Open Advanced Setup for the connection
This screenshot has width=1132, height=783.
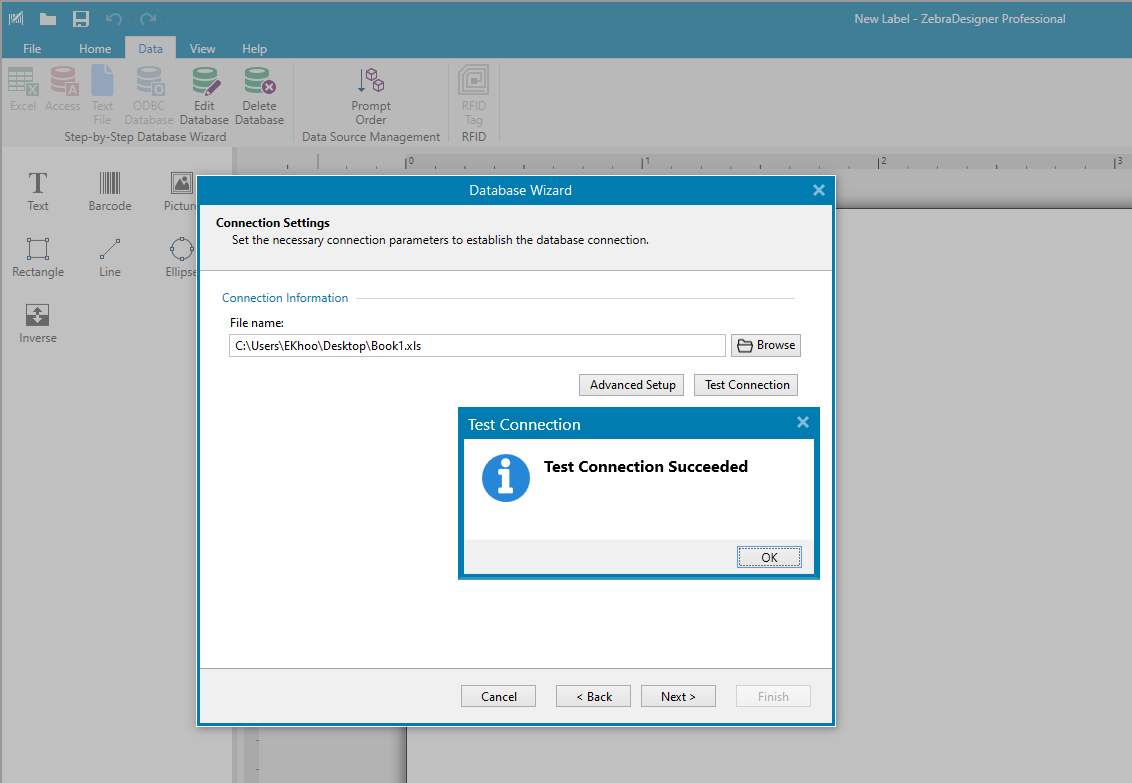click(x=632, y=385)
